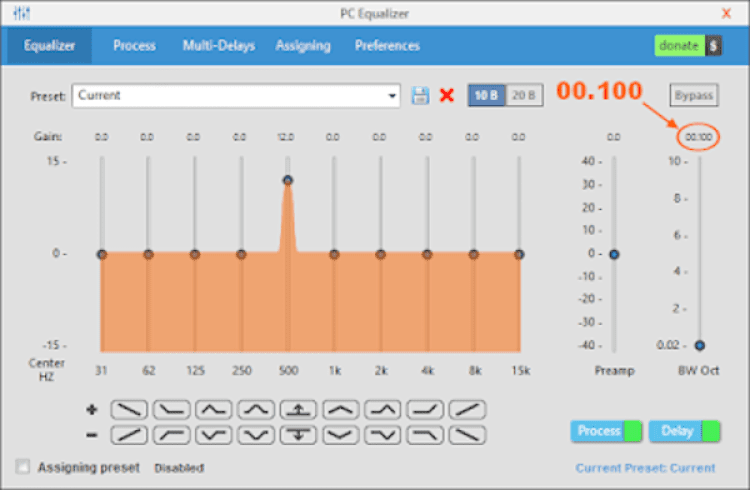Toggle the Delay on/off button

coord(684,431)
